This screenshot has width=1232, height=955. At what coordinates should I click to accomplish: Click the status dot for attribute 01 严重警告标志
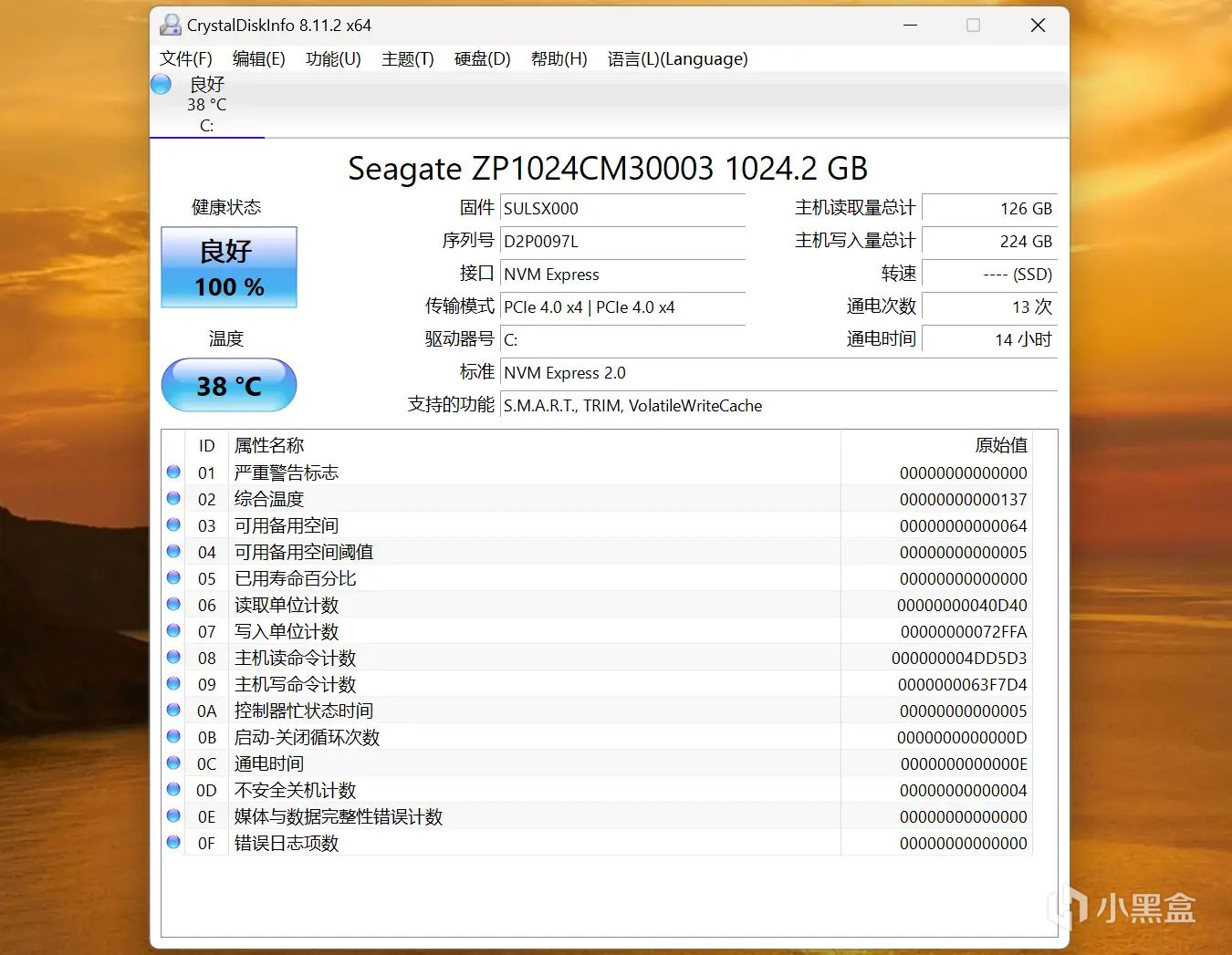(173, 472)
